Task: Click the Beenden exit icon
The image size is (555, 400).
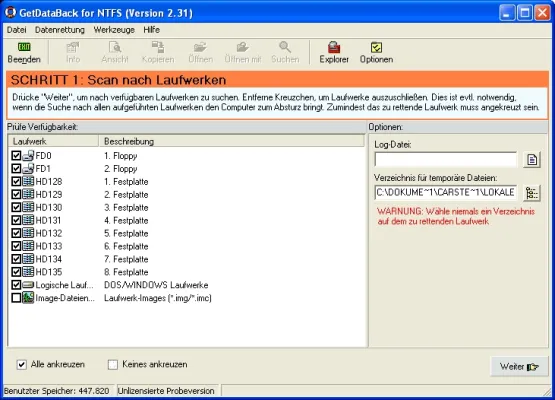Action: coord(24,47)
